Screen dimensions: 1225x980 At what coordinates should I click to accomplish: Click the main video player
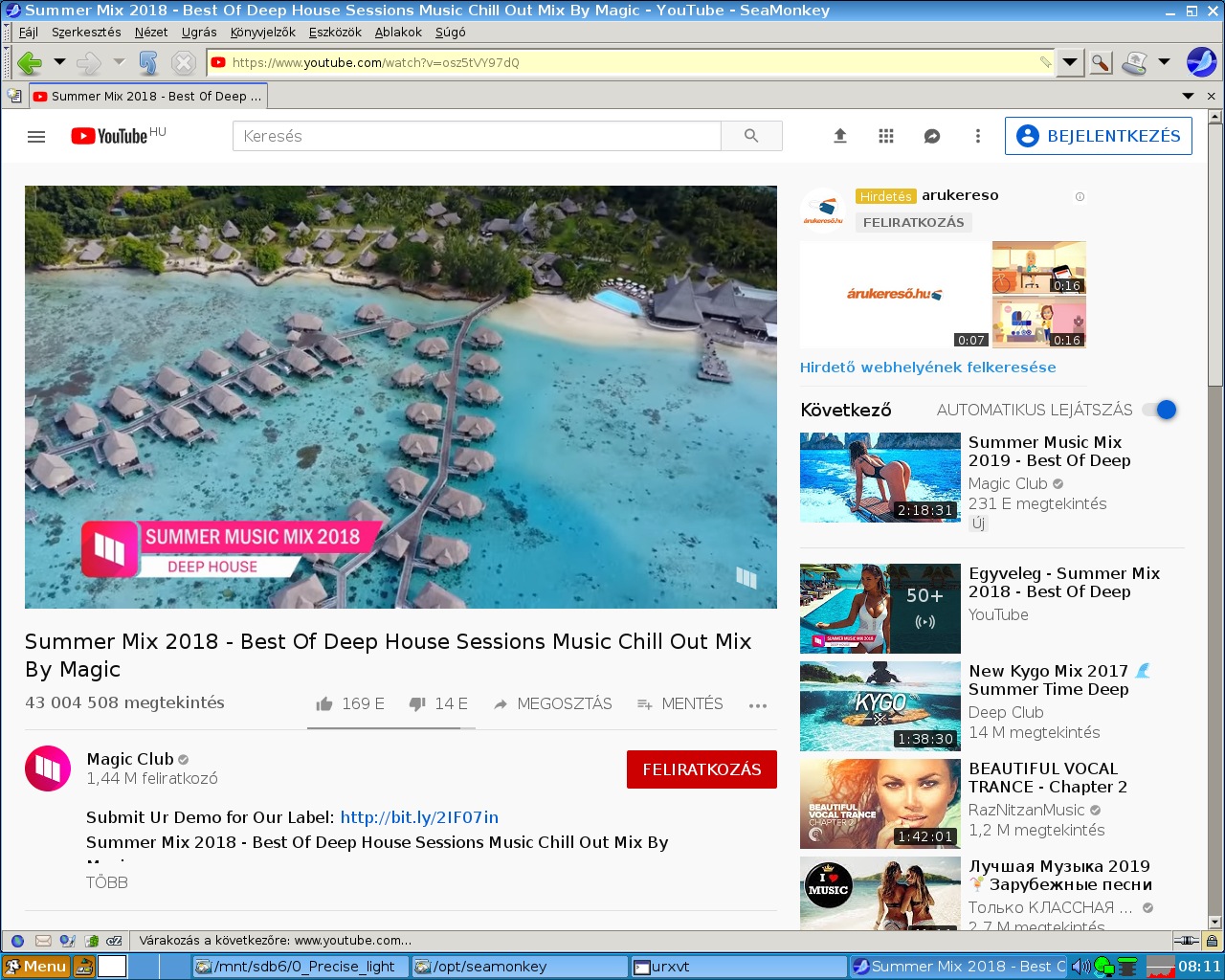point(401,397)
